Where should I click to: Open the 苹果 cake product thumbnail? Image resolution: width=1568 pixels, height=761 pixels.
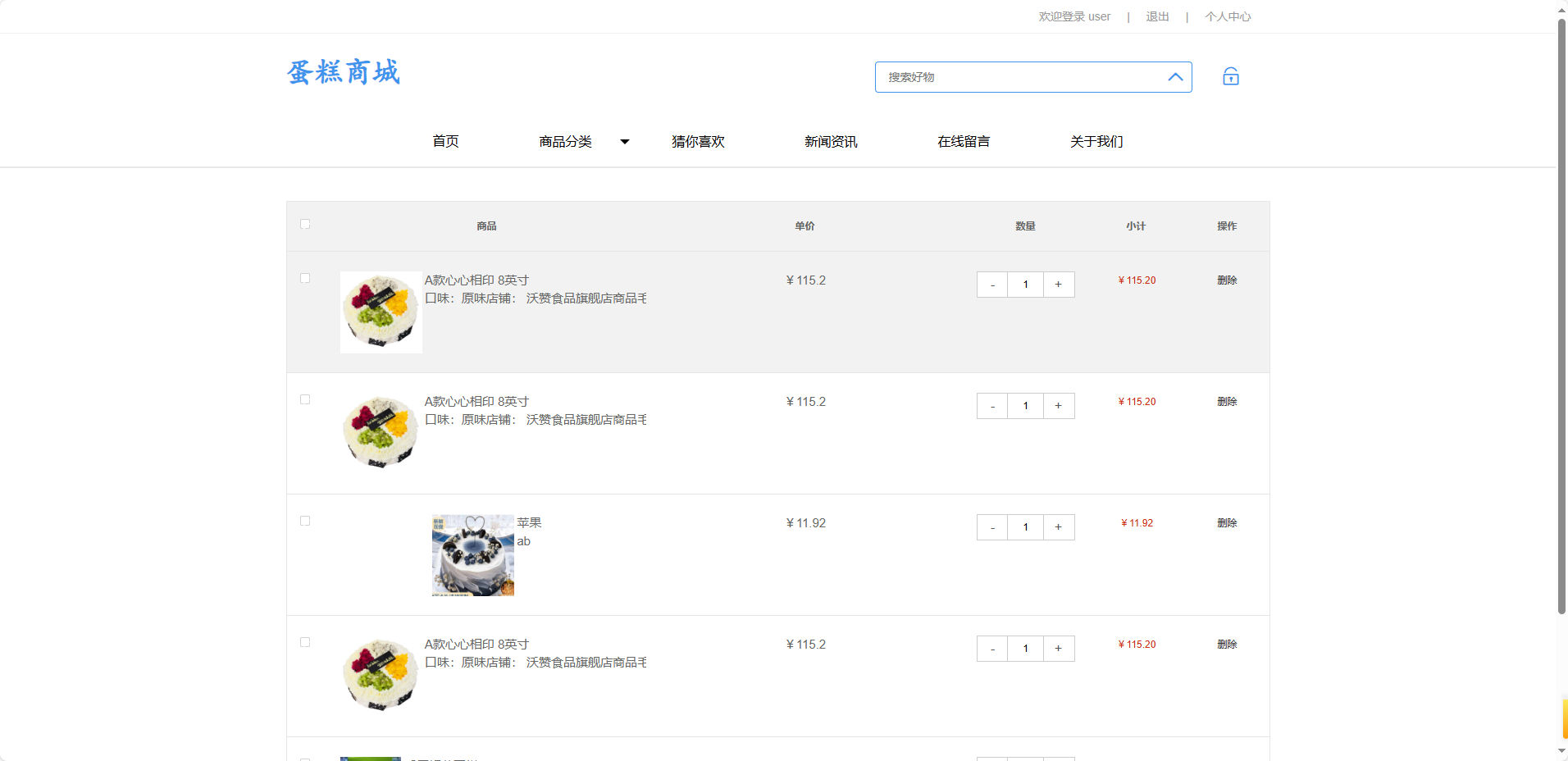472,554
